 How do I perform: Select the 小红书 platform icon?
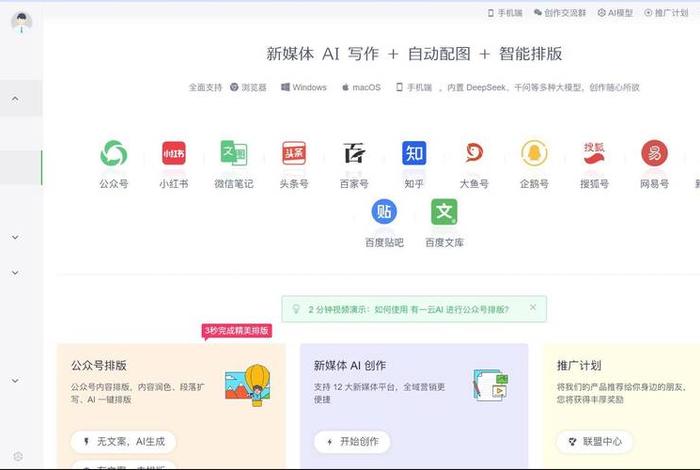click(x=174, y=153)
